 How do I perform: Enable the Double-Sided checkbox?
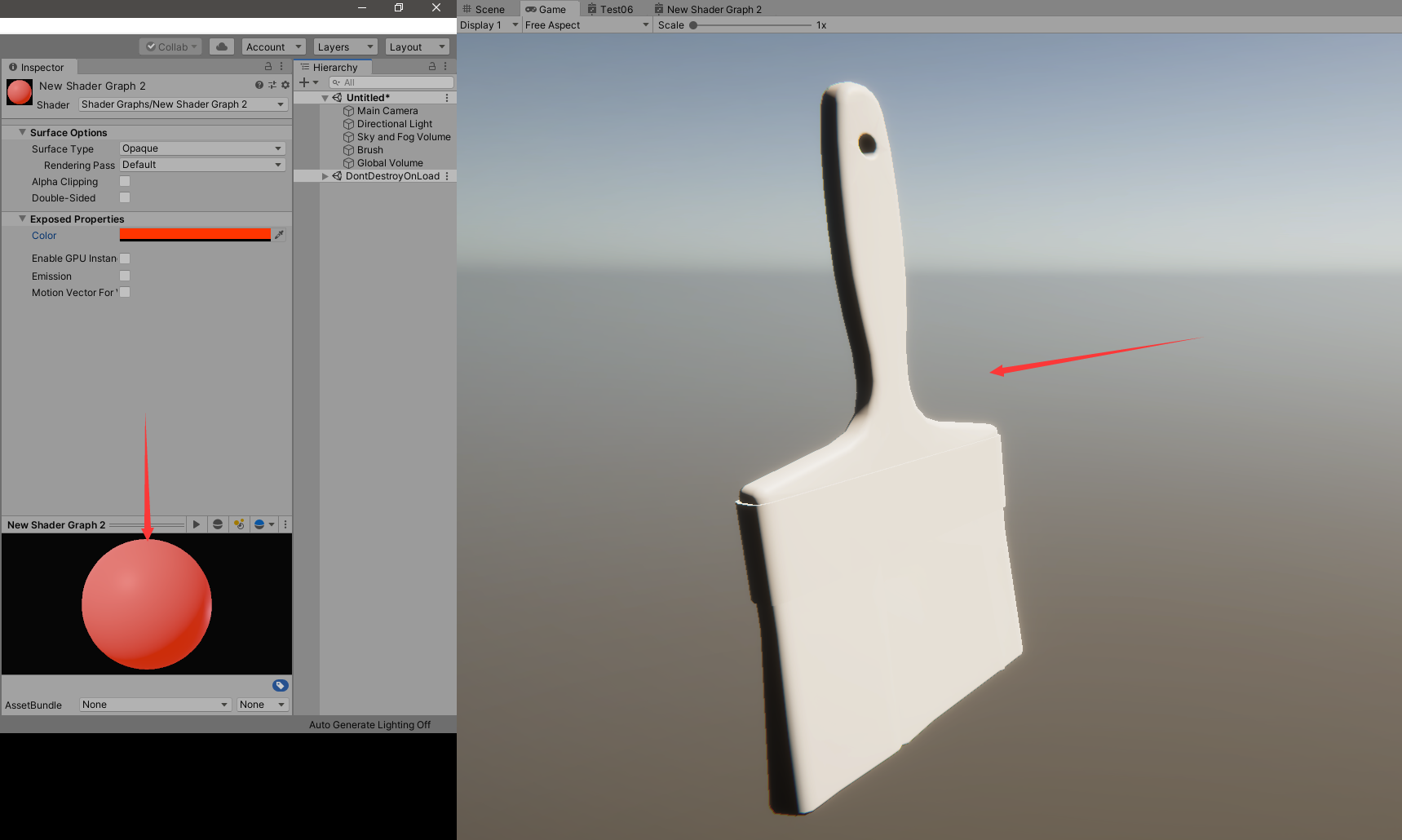(x=124, y=197)
